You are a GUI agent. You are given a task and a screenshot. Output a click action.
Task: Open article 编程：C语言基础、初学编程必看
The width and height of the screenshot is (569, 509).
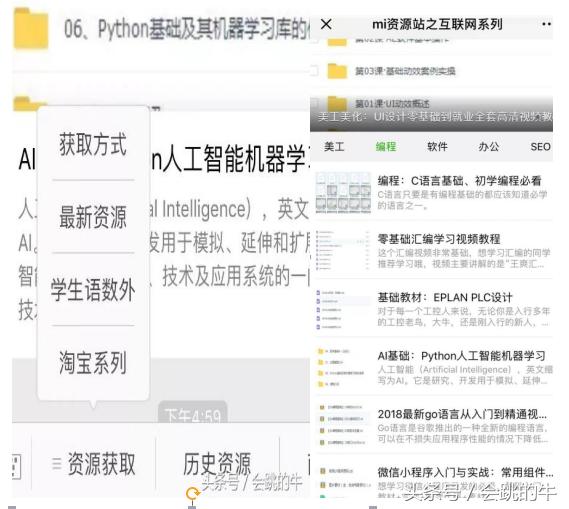[x=434, y=192]
